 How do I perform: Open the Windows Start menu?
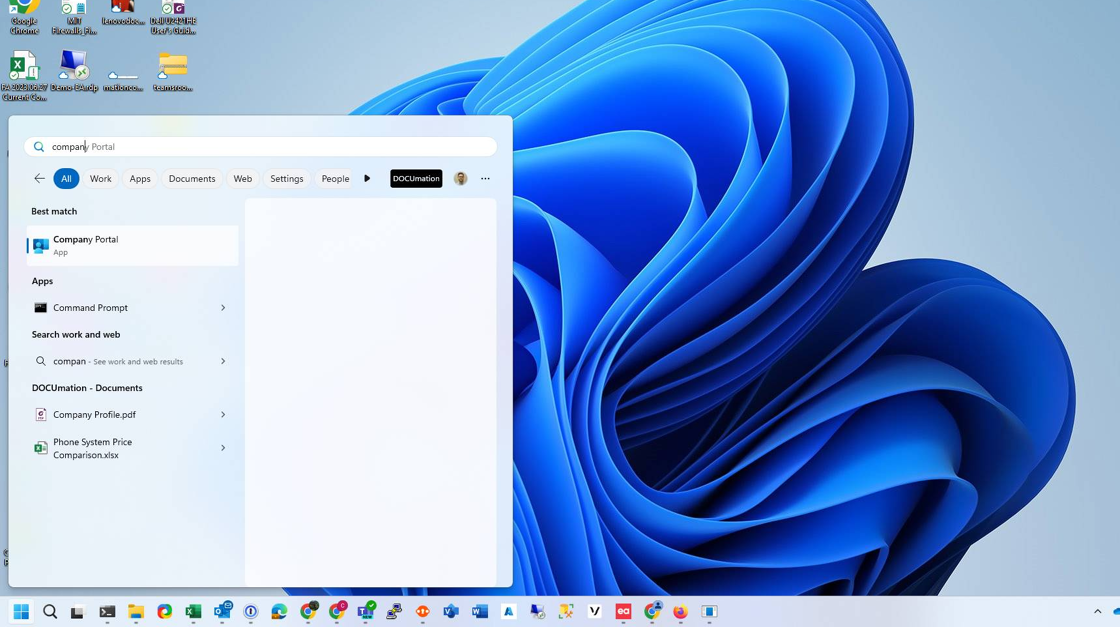[x=21, y=611]
